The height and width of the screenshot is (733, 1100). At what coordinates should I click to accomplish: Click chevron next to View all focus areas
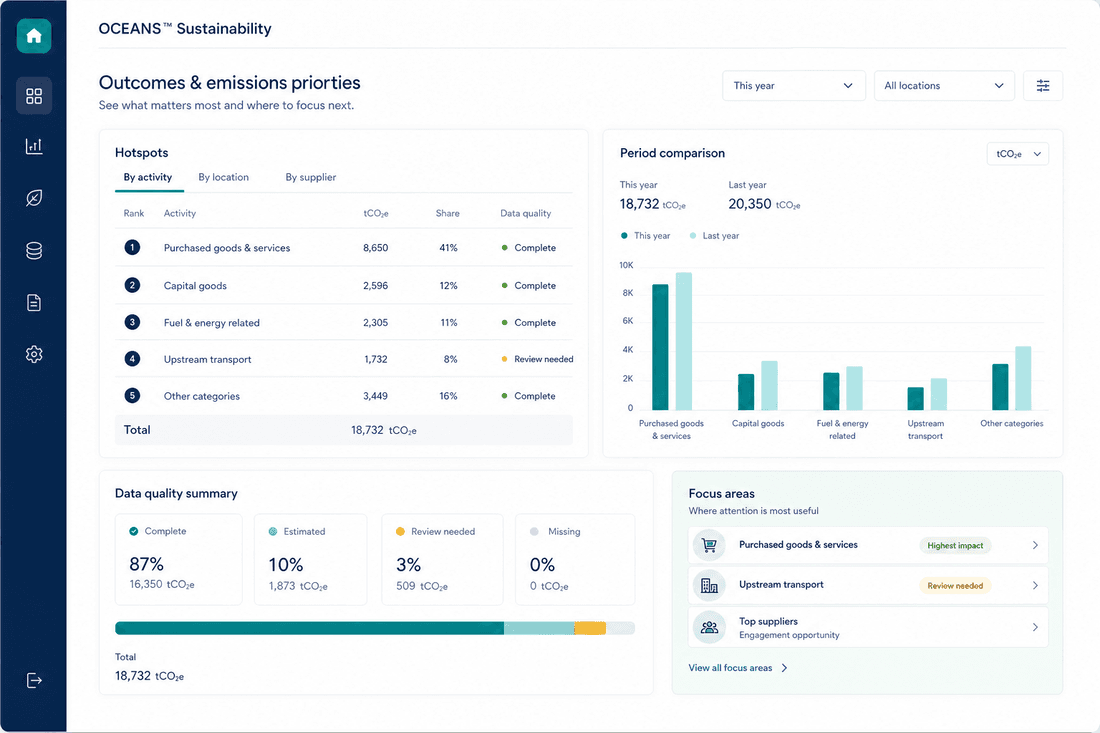pos(784,668)
